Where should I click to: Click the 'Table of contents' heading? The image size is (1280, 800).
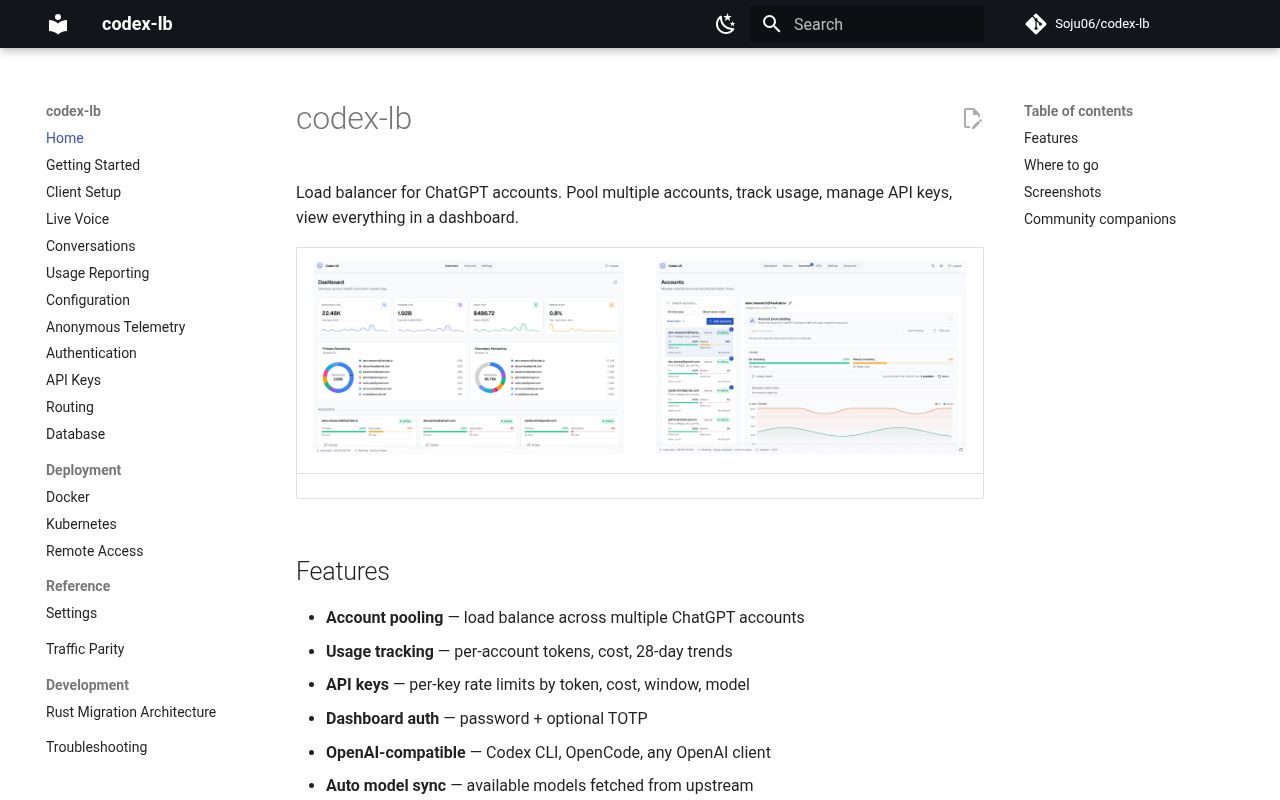coord(1078,111)
